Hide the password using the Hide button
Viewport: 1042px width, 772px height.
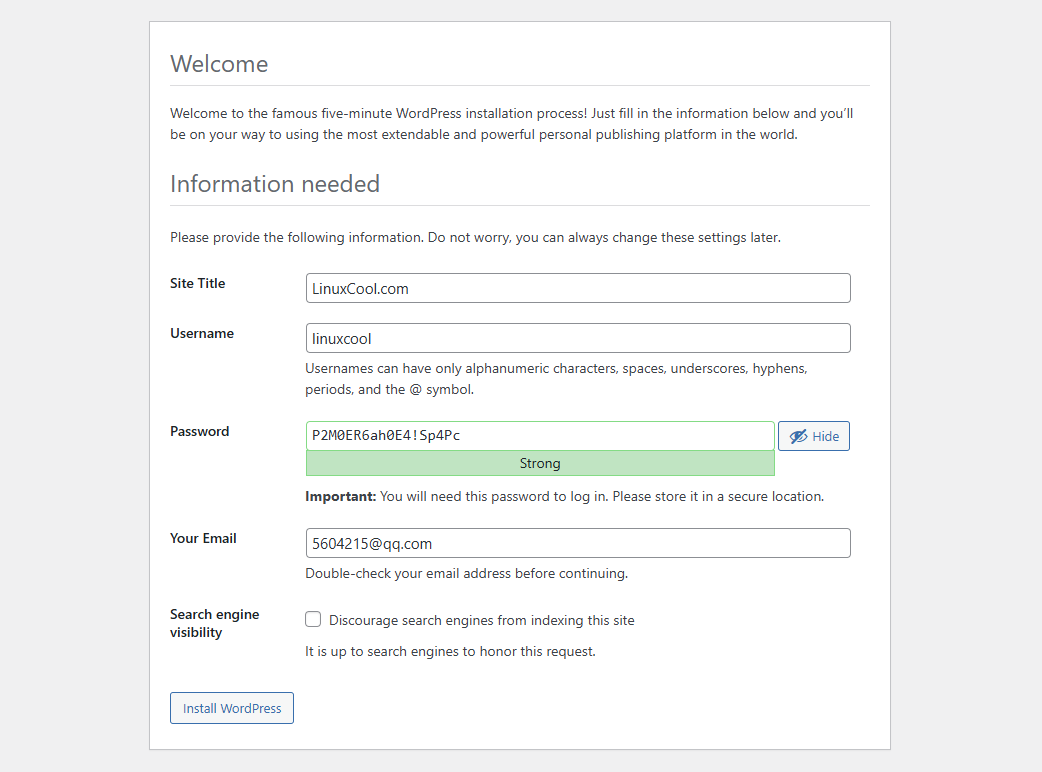(814, 436)
